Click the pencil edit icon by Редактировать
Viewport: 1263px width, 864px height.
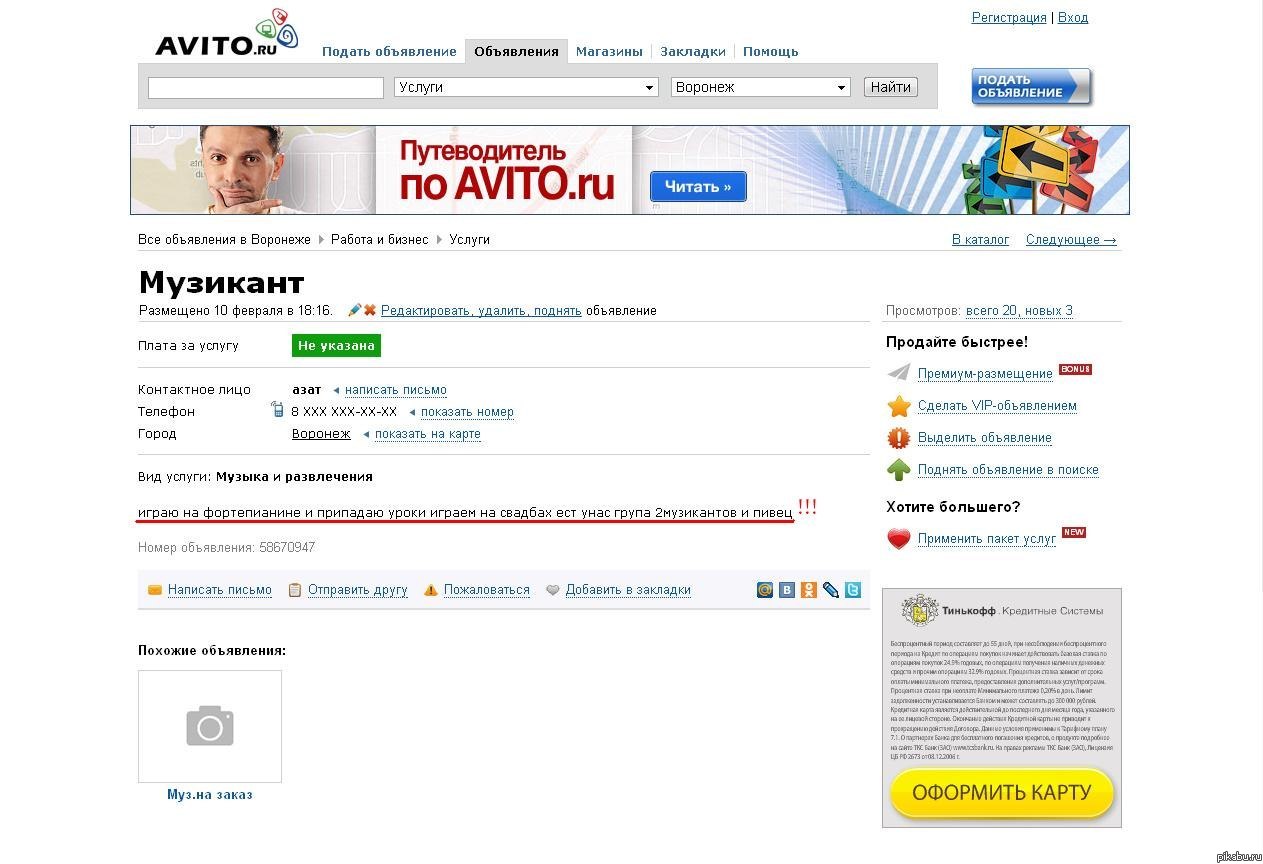(354, 310)
